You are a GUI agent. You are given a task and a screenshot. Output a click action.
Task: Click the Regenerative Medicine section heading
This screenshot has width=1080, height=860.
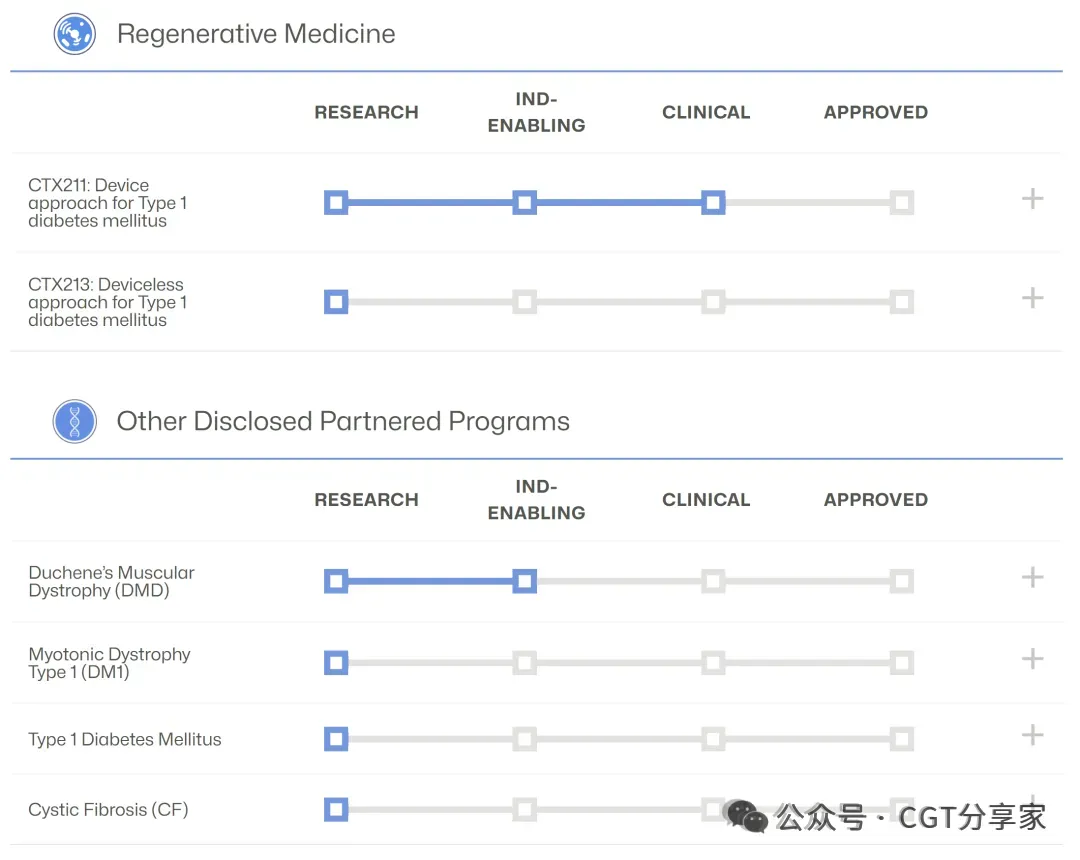tap(256, 34)
